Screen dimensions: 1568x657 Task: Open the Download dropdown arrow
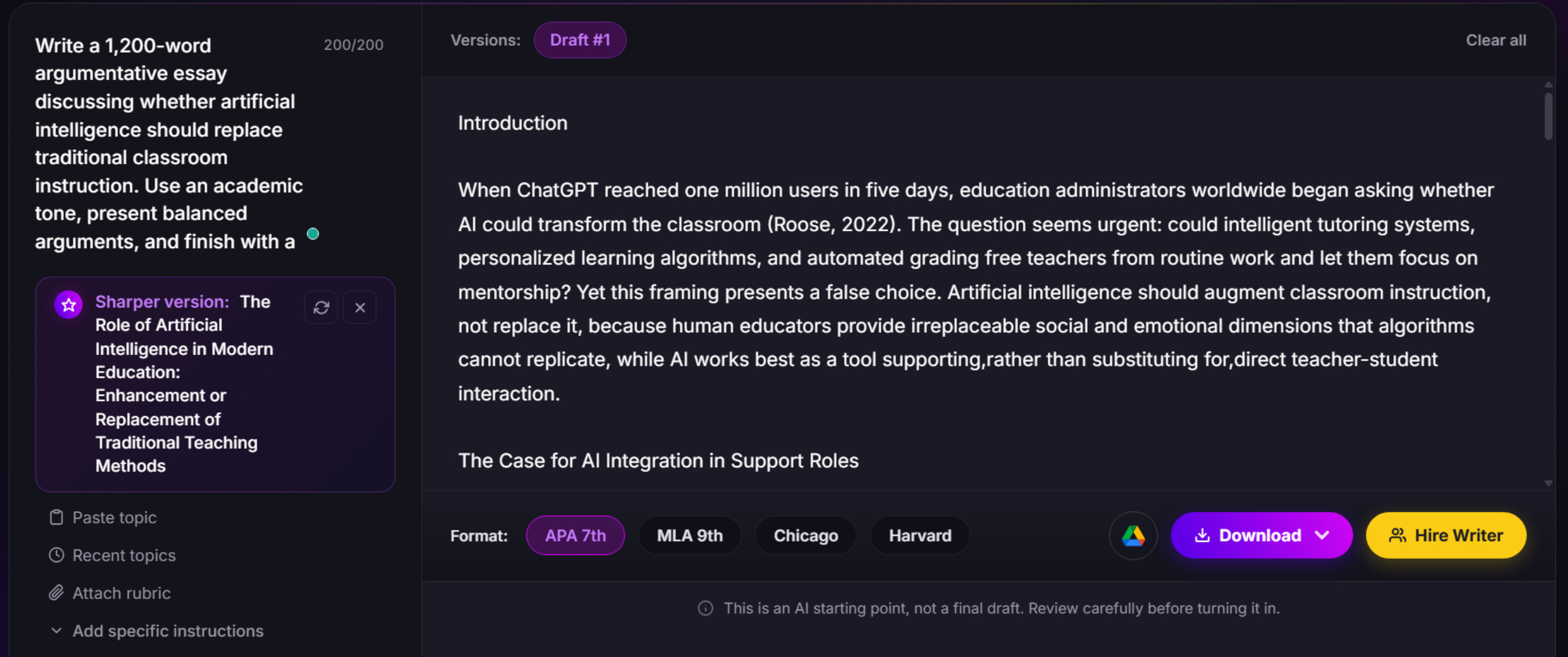coord(1322,536)
